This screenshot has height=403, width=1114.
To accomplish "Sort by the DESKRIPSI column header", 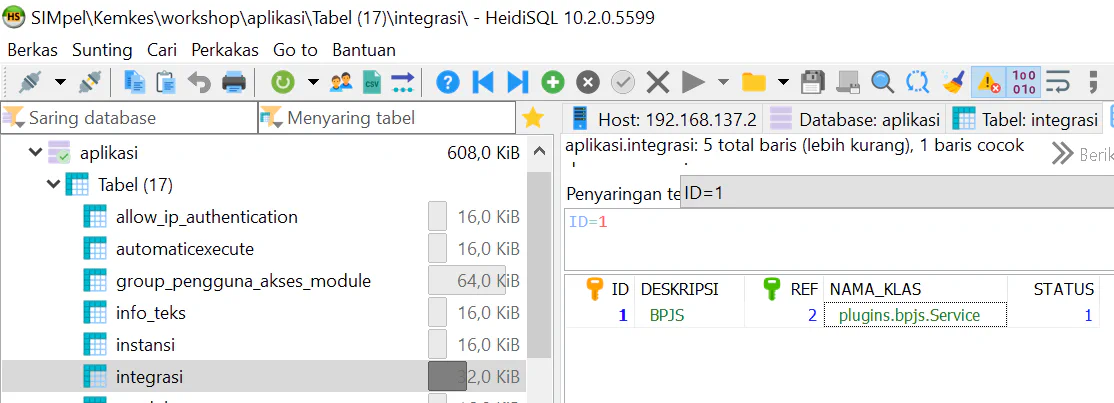I will coord(689,289).
